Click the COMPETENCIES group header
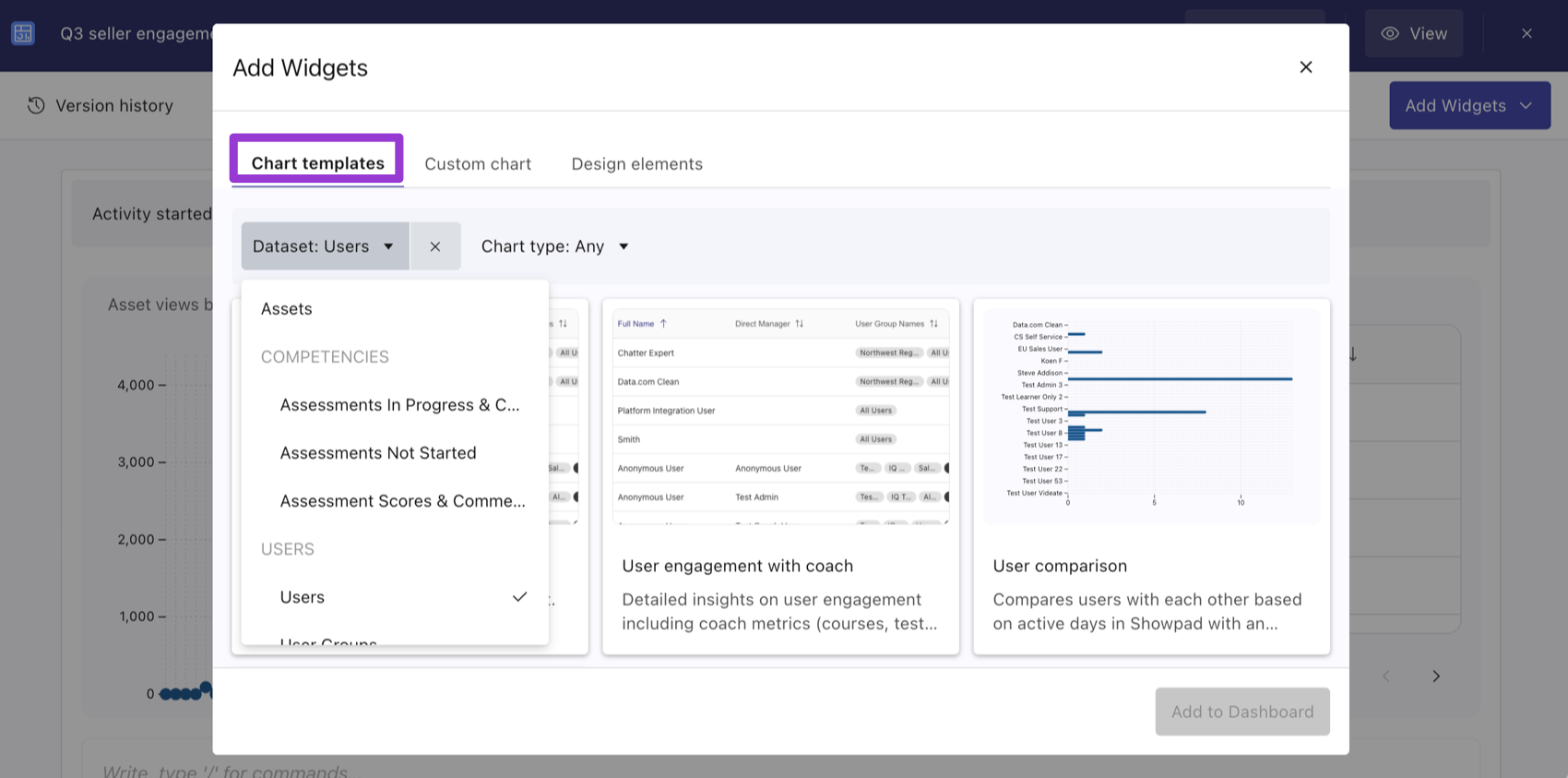Viewport: 1568px width, 778px height. (x=325, y=357)
